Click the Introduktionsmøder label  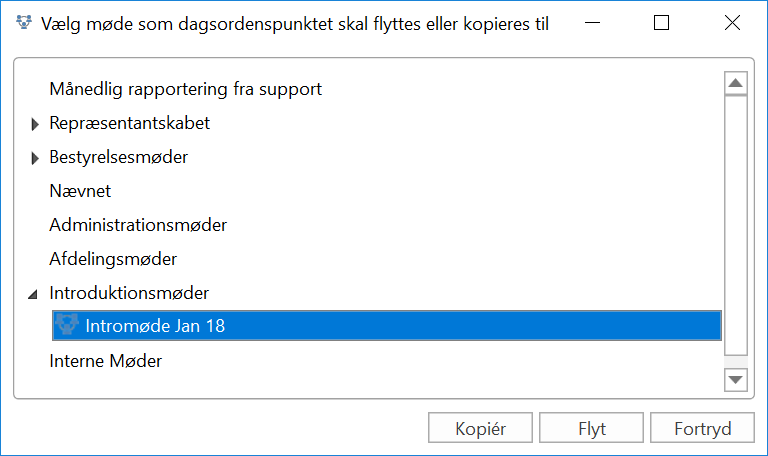(129, 293)
